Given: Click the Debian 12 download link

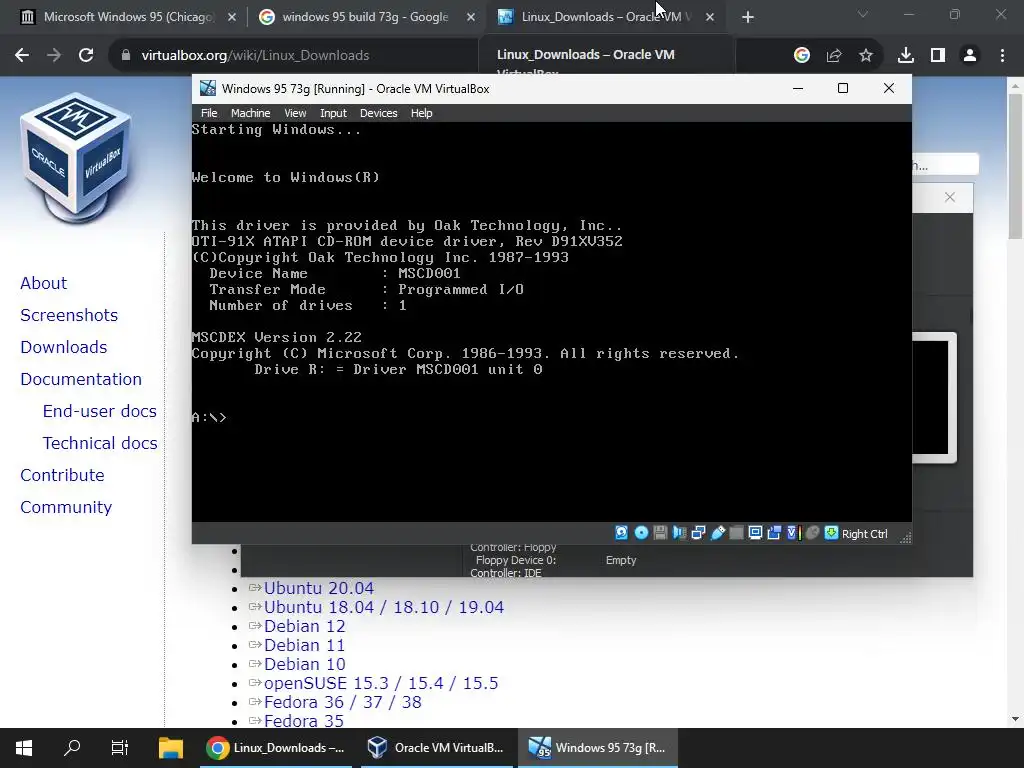Looking at the screenshot, I should pos(304,626).
